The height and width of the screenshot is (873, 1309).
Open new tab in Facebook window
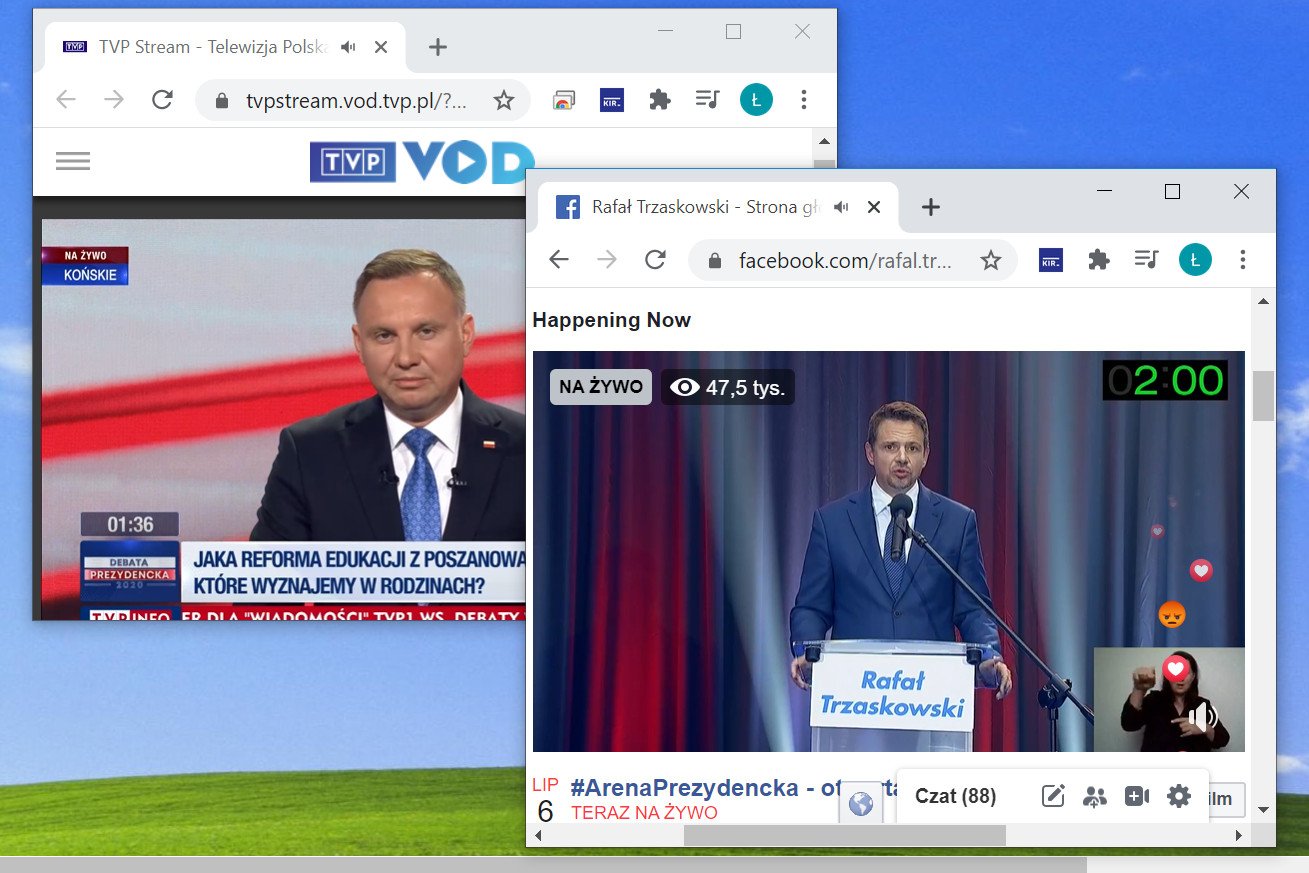(930, 207)
